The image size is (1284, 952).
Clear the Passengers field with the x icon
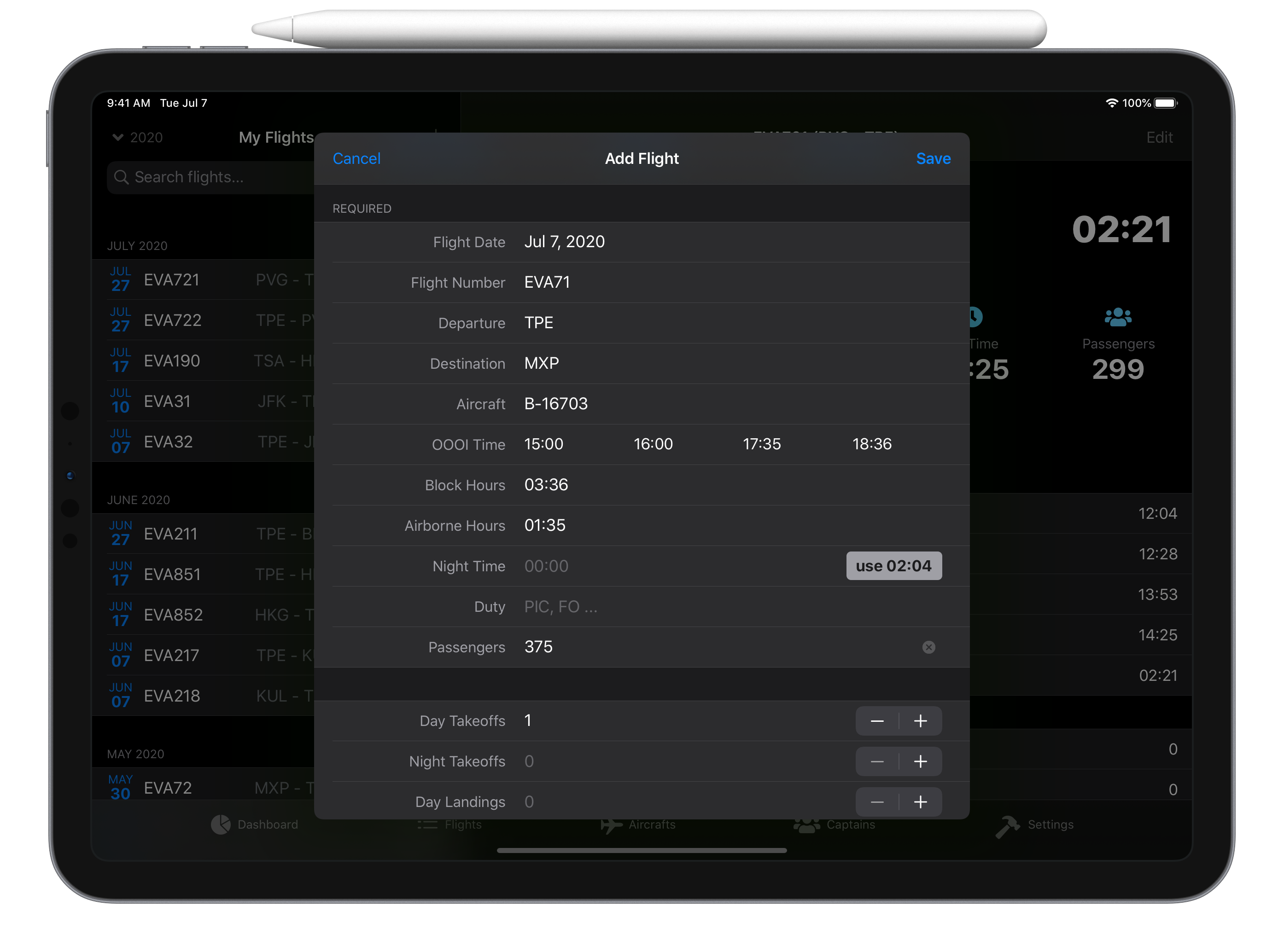928,647
